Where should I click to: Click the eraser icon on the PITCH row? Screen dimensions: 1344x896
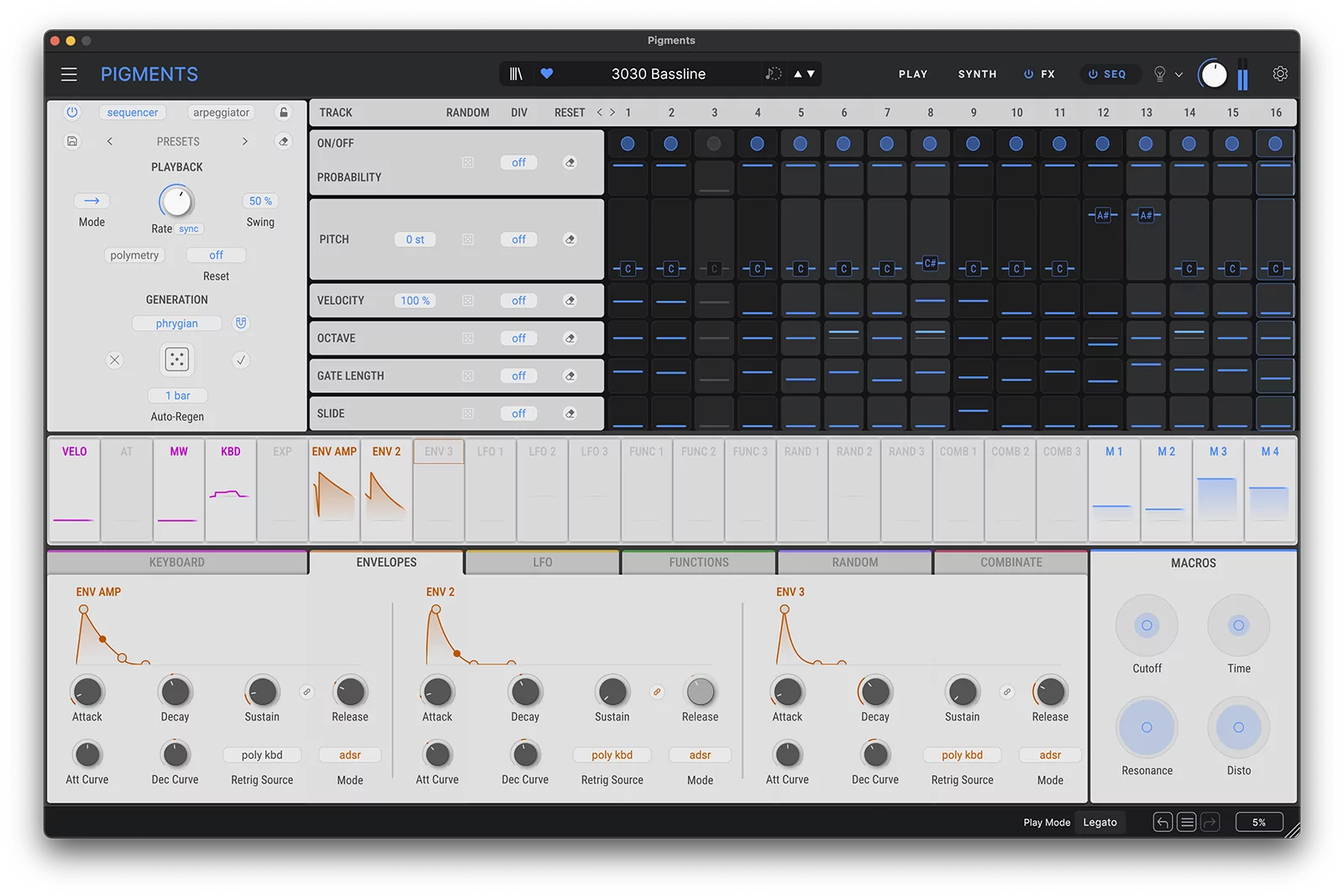point(570,238)
